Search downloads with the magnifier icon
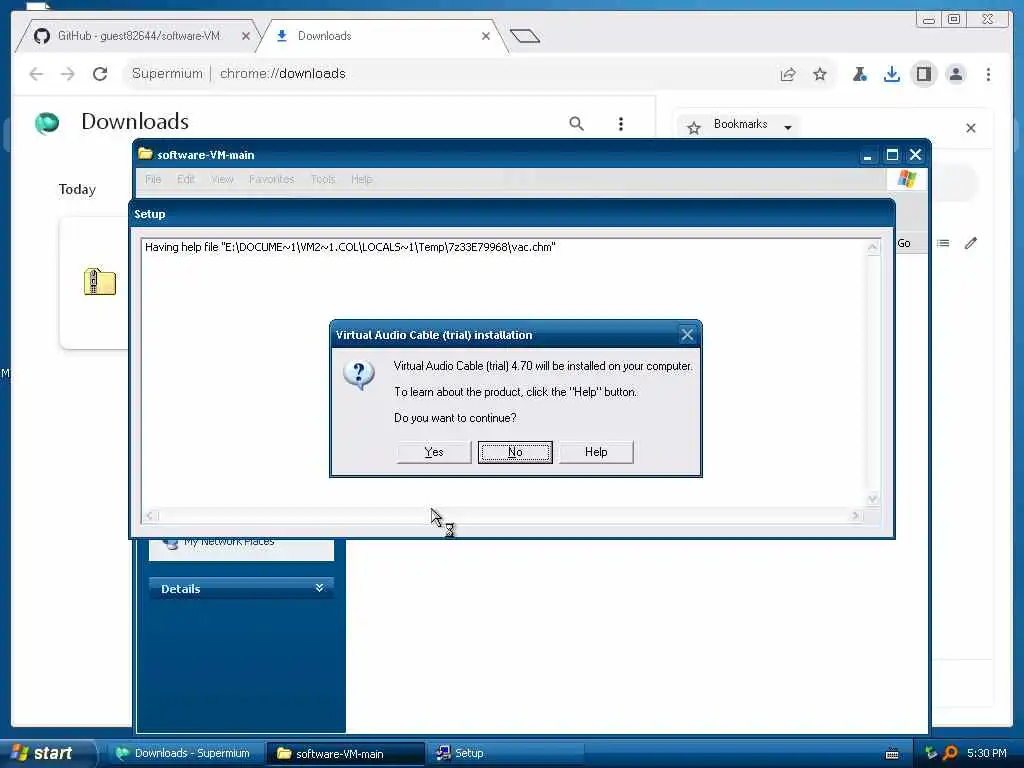This screenshot has height=768, width=1024. click(x=576, y=123)
